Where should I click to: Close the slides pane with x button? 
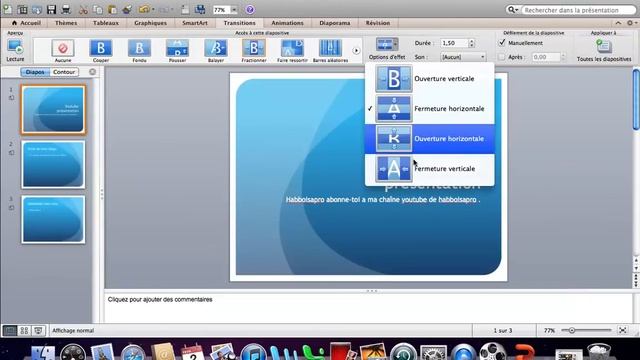coord(93,72)
